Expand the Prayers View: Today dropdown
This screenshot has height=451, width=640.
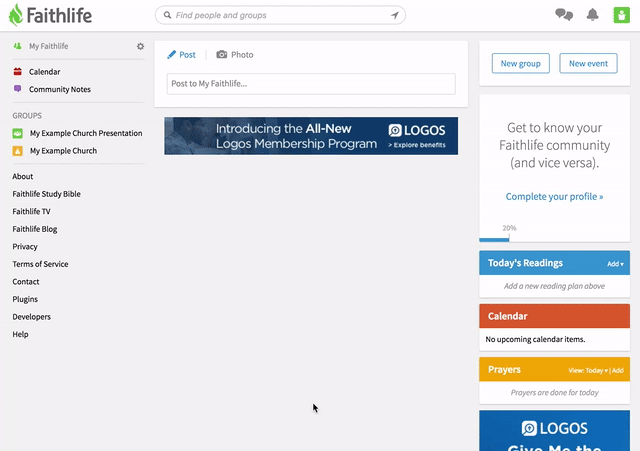tap(588, 371)
